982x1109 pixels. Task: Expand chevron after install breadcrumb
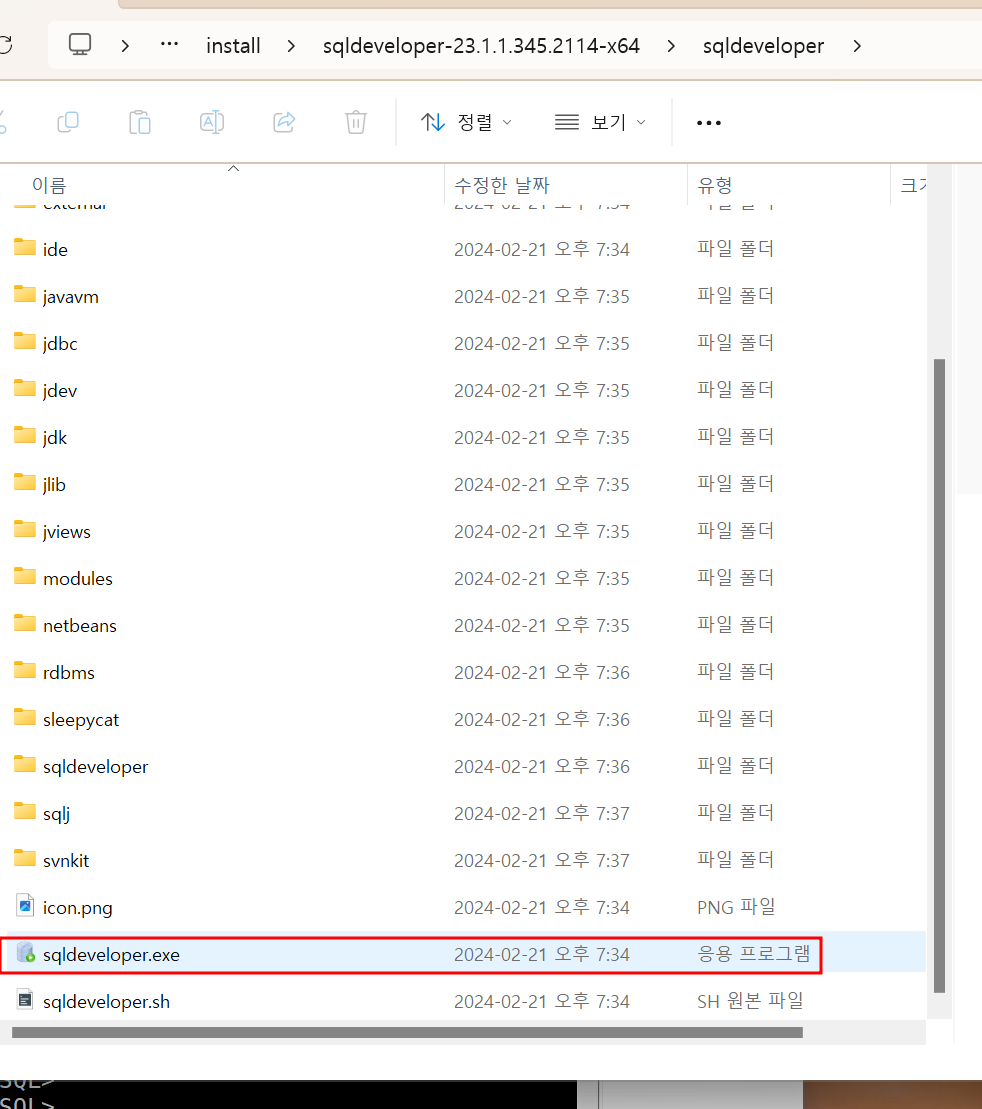pos(291,46)
